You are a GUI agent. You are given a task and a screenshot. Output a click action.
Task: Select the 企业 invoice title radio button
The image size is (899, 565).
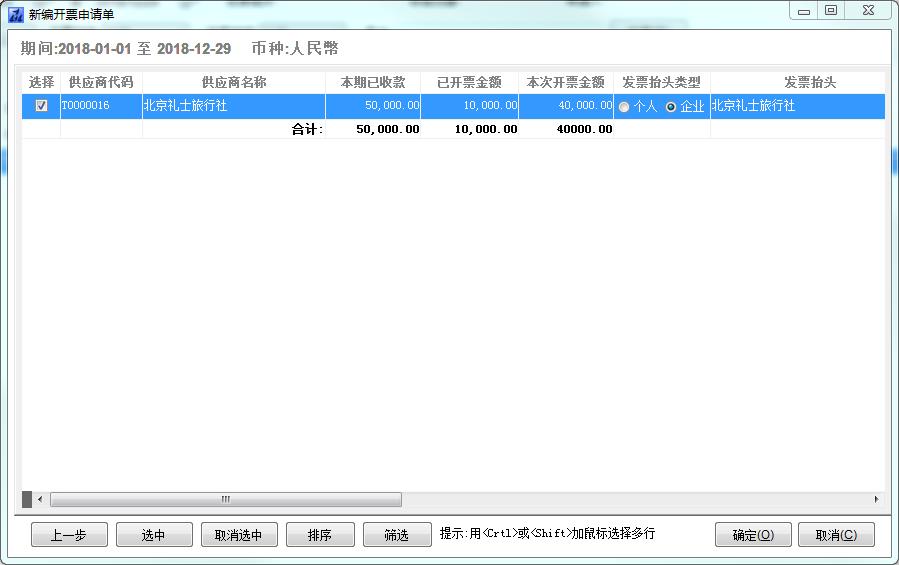coord(671,107)
